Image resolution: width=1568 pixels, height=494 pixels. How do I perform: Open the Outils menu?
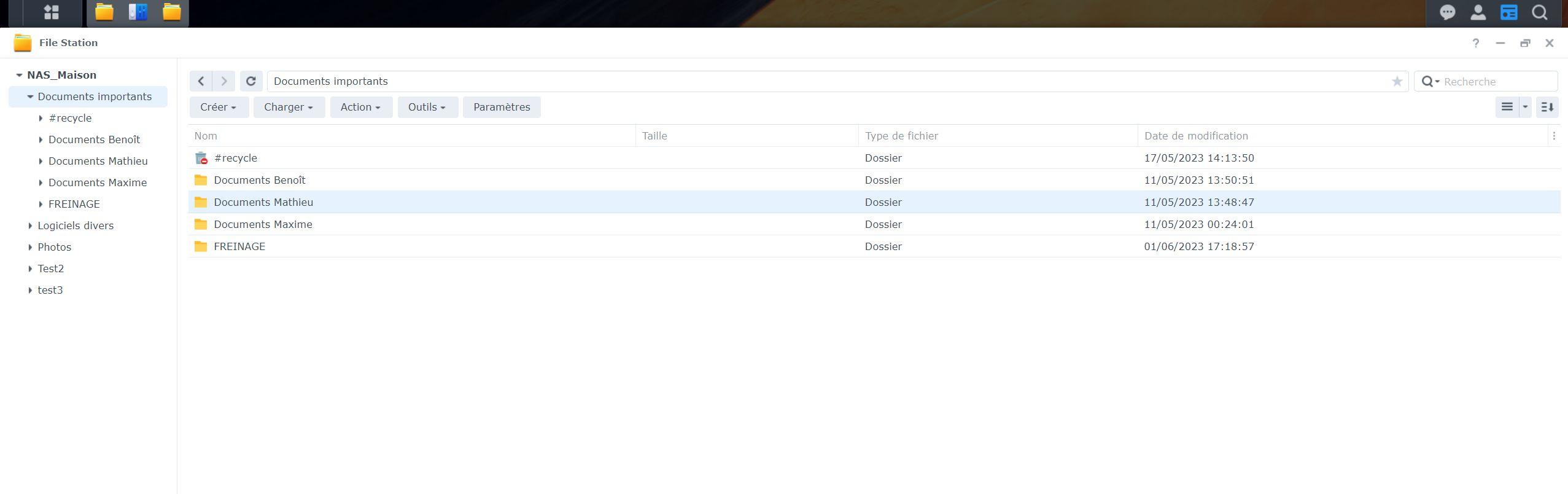tap(427, 107)
